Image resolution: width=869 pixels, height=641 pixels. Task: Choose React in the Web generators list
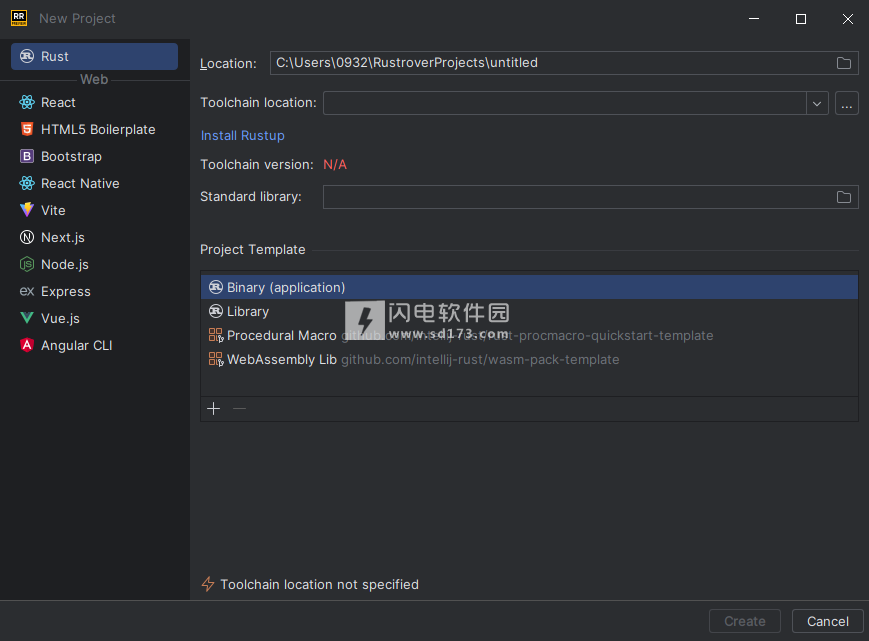tap(94, 102)
